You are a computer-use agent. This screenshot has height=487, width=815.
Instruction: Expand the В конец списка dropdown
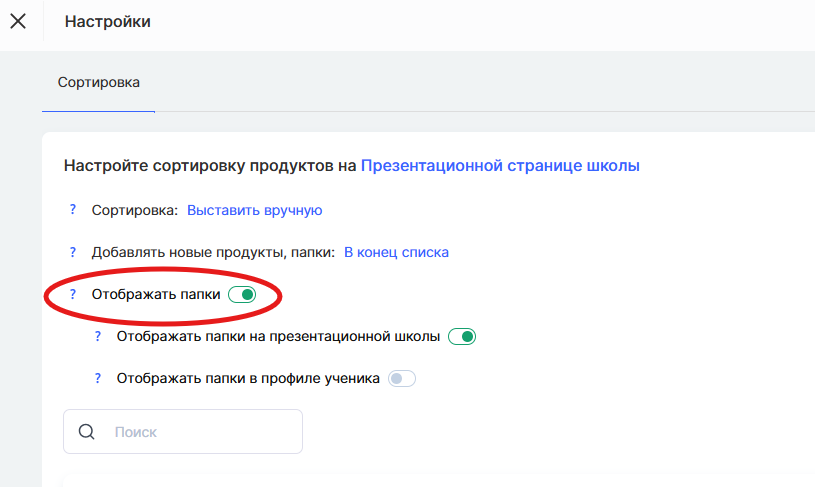click(396, 252)
